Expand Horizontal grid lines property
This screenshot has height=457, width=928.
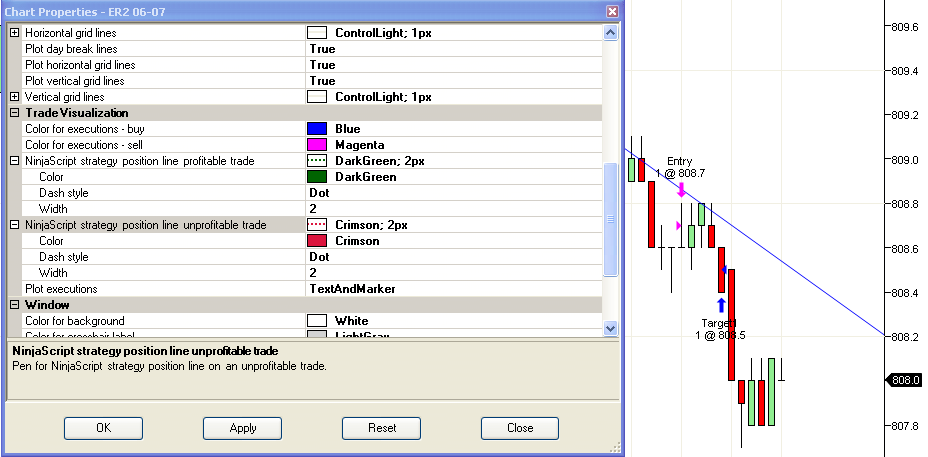15,33
